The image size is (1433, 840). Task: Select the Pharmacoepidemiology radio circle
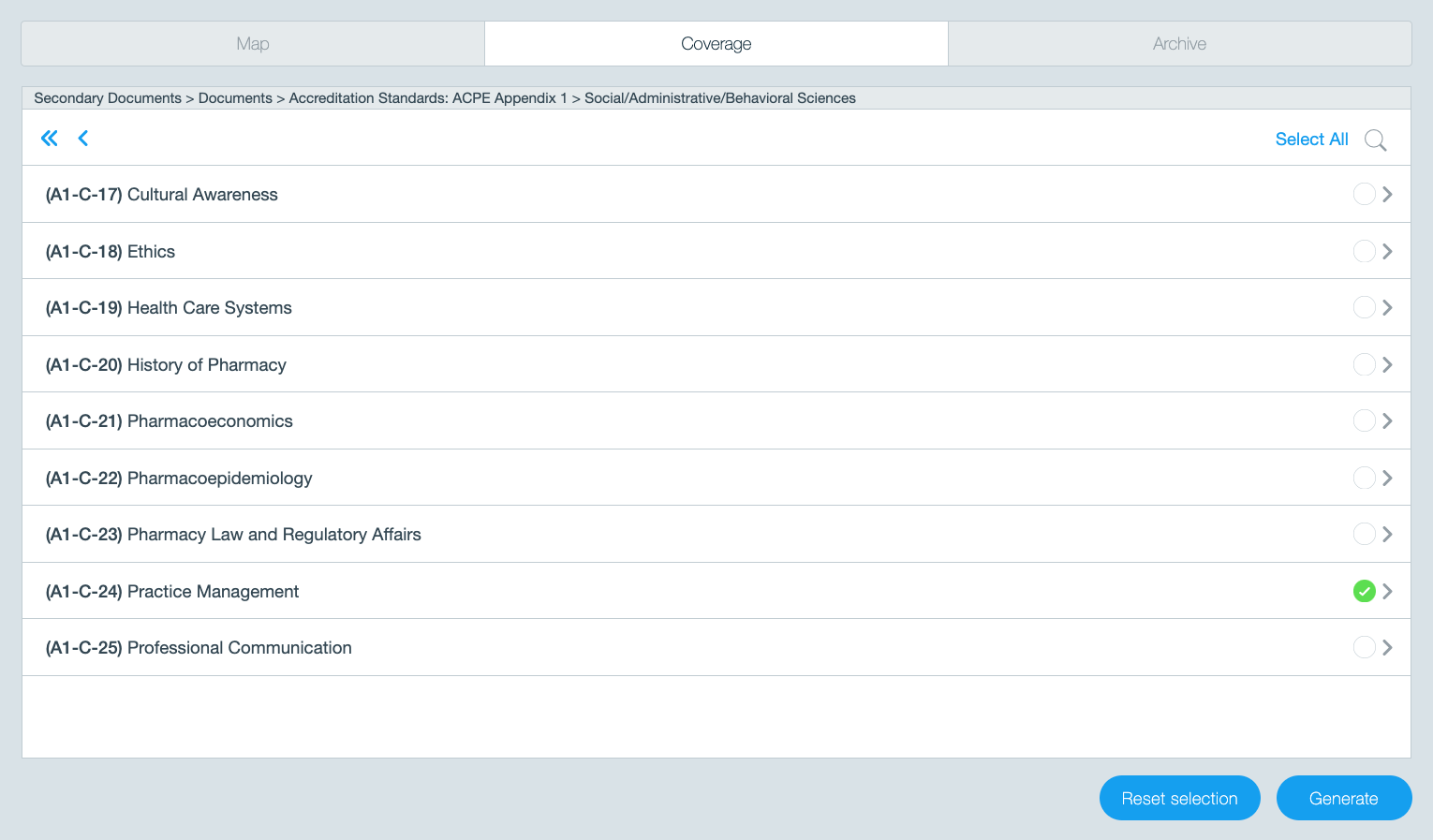(x=1365, y=478)
